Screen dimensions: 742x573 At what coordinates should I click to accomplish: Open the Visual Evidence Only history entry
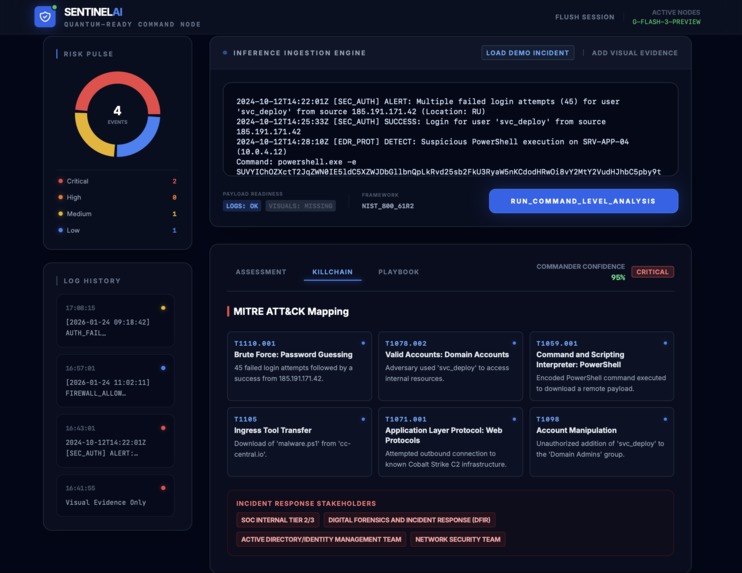pos(115,495)
